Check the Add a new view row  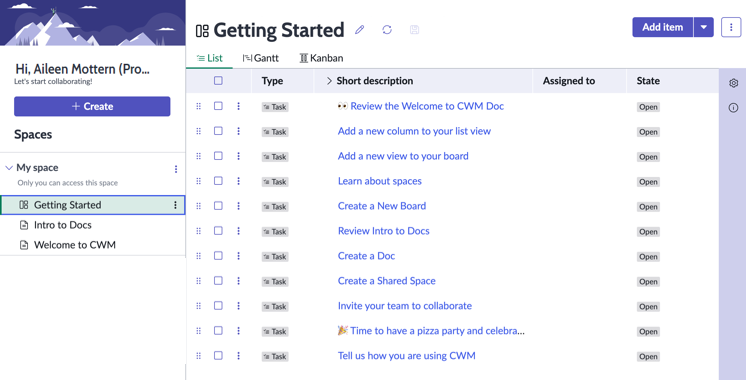coord(218,156)
